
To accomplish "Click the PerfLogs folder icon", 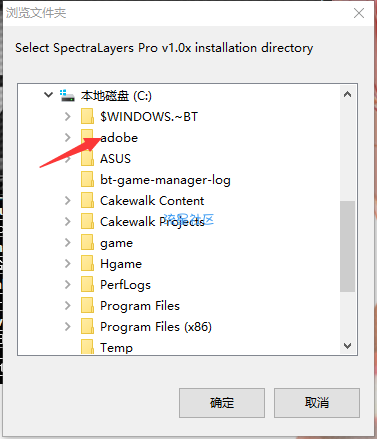I will 87,285.
